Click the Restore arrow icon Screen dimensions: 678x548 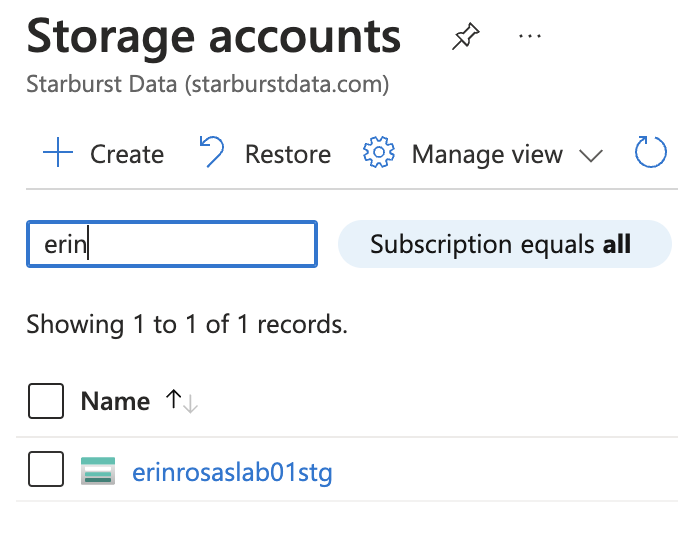212,151
